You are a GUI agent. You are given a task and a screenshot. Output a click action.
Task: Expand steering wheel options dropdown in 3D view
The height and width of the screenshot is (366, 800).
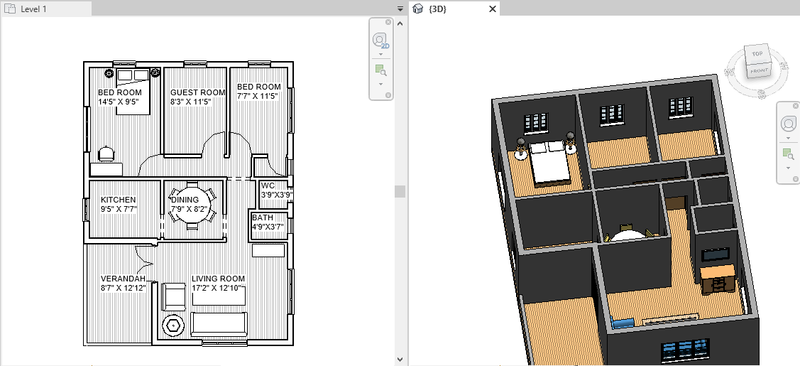tap(788, 138)
